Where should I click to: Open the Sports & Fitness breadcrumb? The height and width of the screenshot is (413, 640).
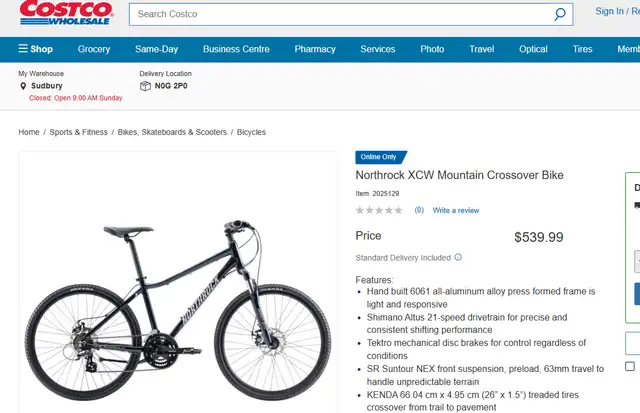tap(78, 132)
